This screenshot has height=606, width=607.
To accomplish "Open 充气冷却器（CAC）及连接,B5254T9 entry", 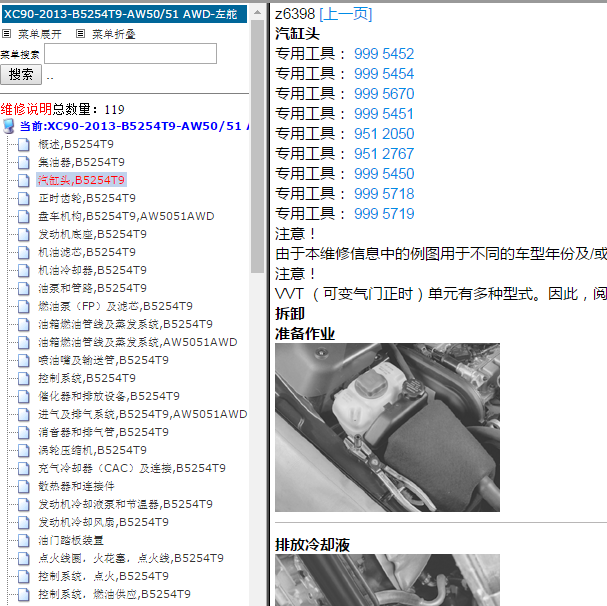I will (132, 468).
